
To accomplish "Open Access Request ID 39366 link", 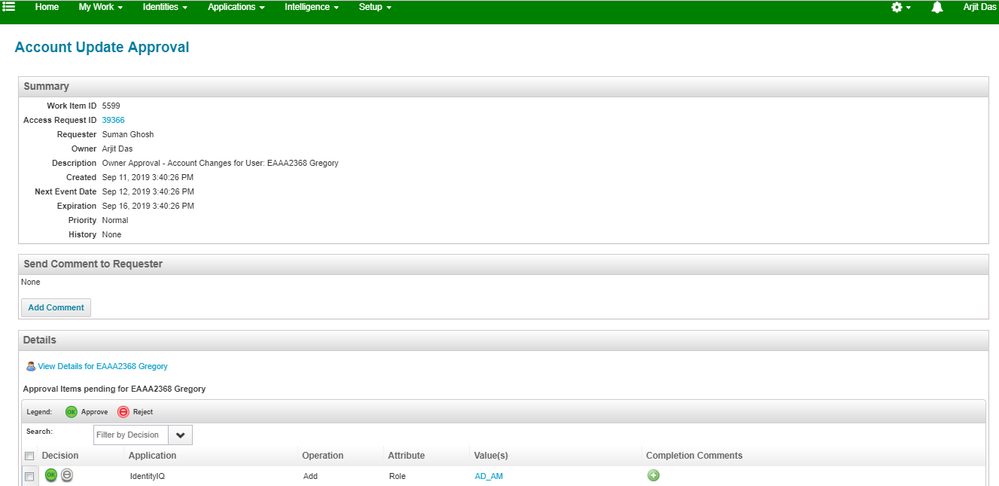I will pos(113,120).
